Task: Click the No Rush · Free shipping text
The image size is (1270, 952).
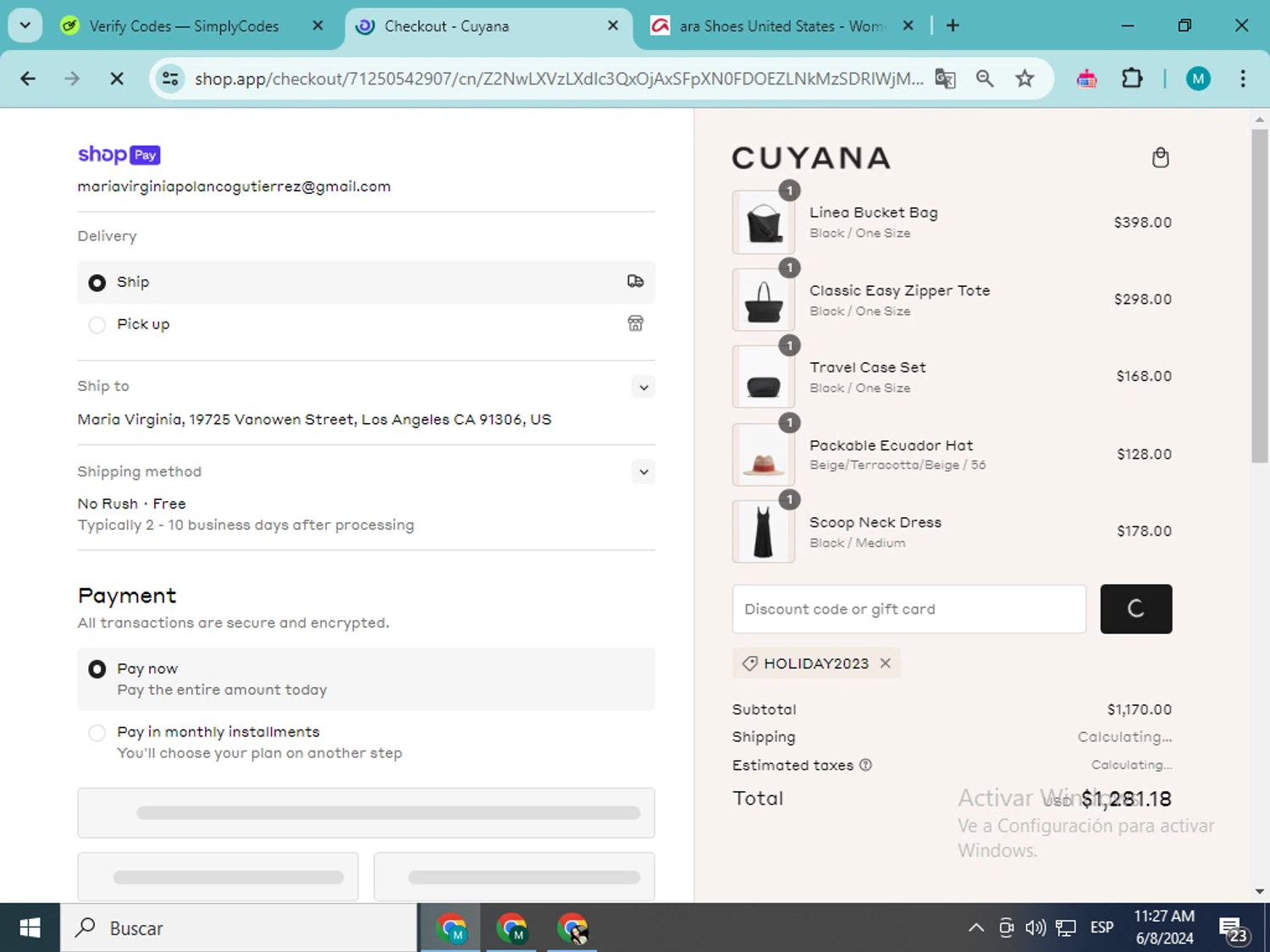Action: 131,504
